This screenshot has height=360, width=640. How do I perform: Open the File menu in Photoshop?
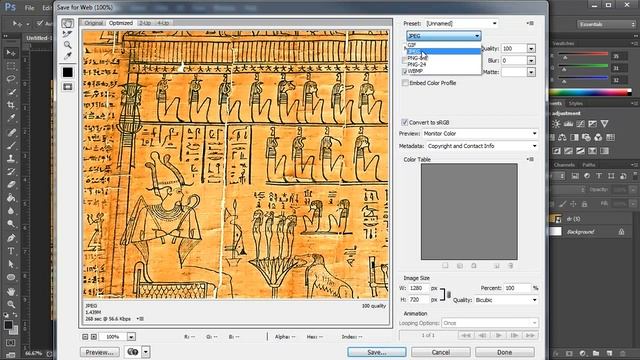pyautogui.click(x=29, y=8)
